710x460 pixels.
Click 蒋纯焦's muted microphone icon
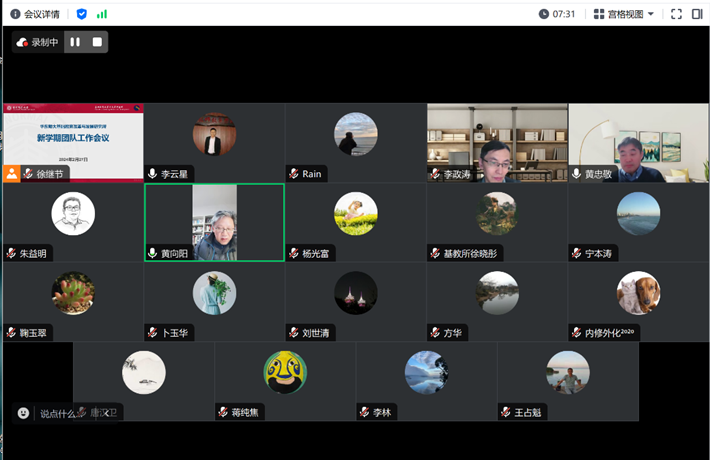tap(223, 412)
